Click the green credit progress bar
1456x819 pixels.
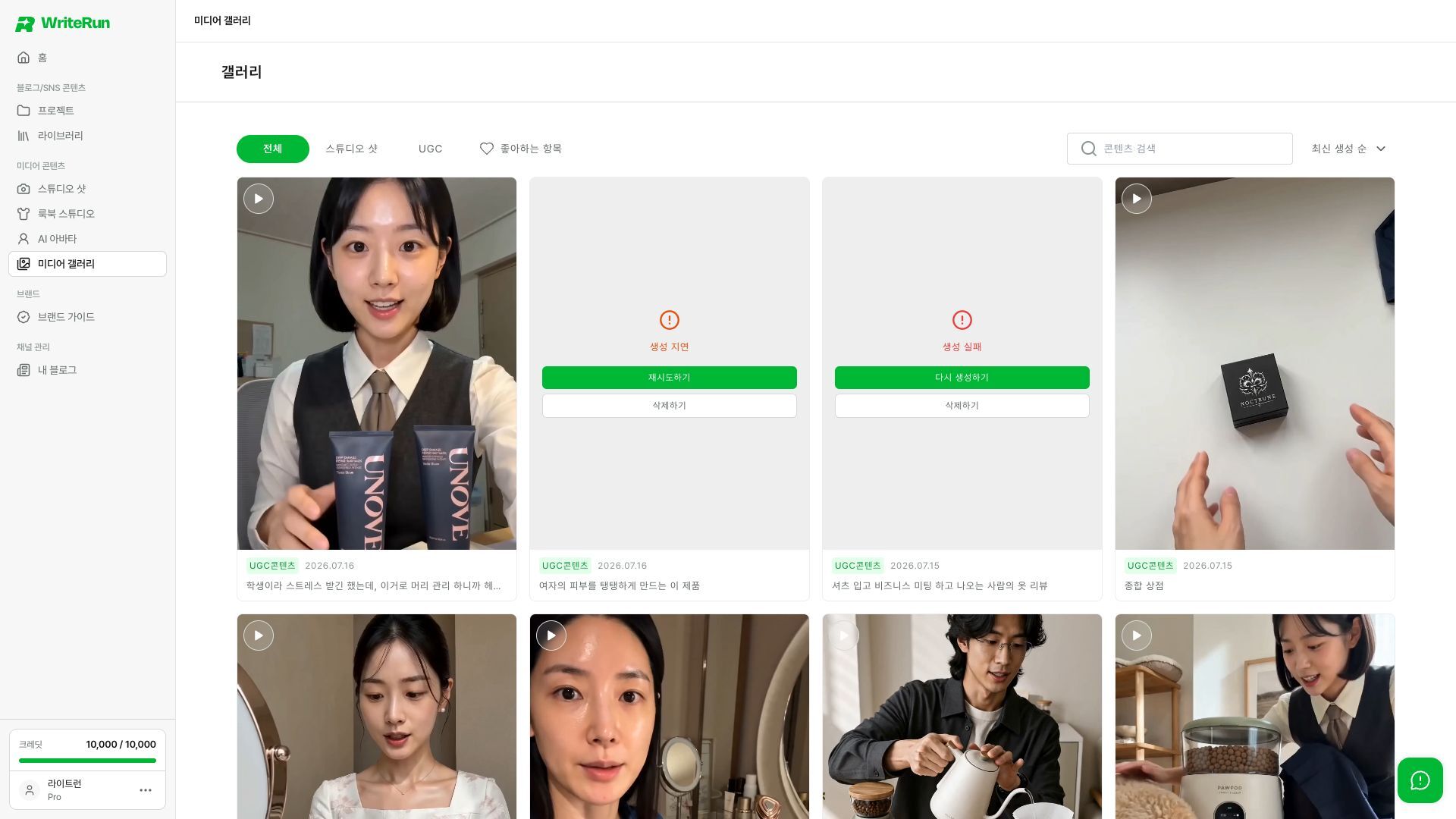pos(87,761)
